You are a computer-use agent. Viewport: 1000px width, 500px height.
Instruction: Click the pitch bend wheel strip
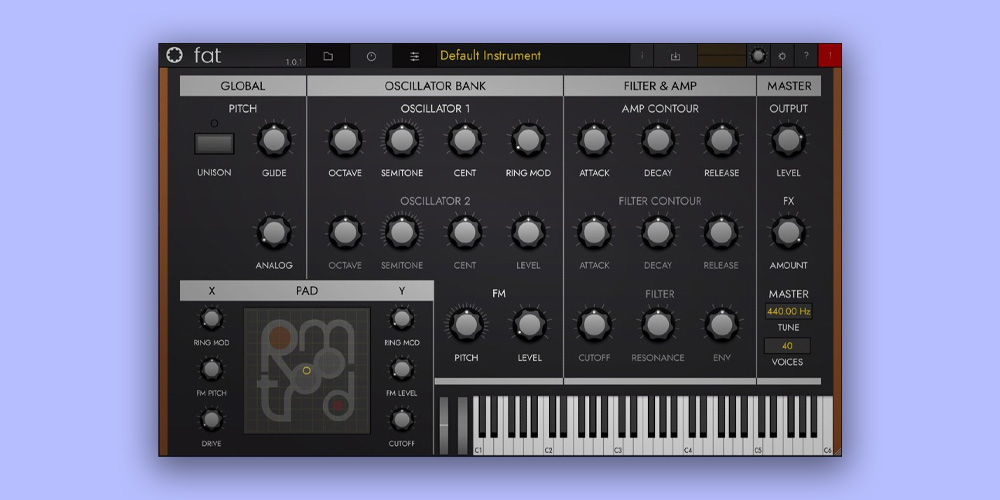(x=444, y=425)
